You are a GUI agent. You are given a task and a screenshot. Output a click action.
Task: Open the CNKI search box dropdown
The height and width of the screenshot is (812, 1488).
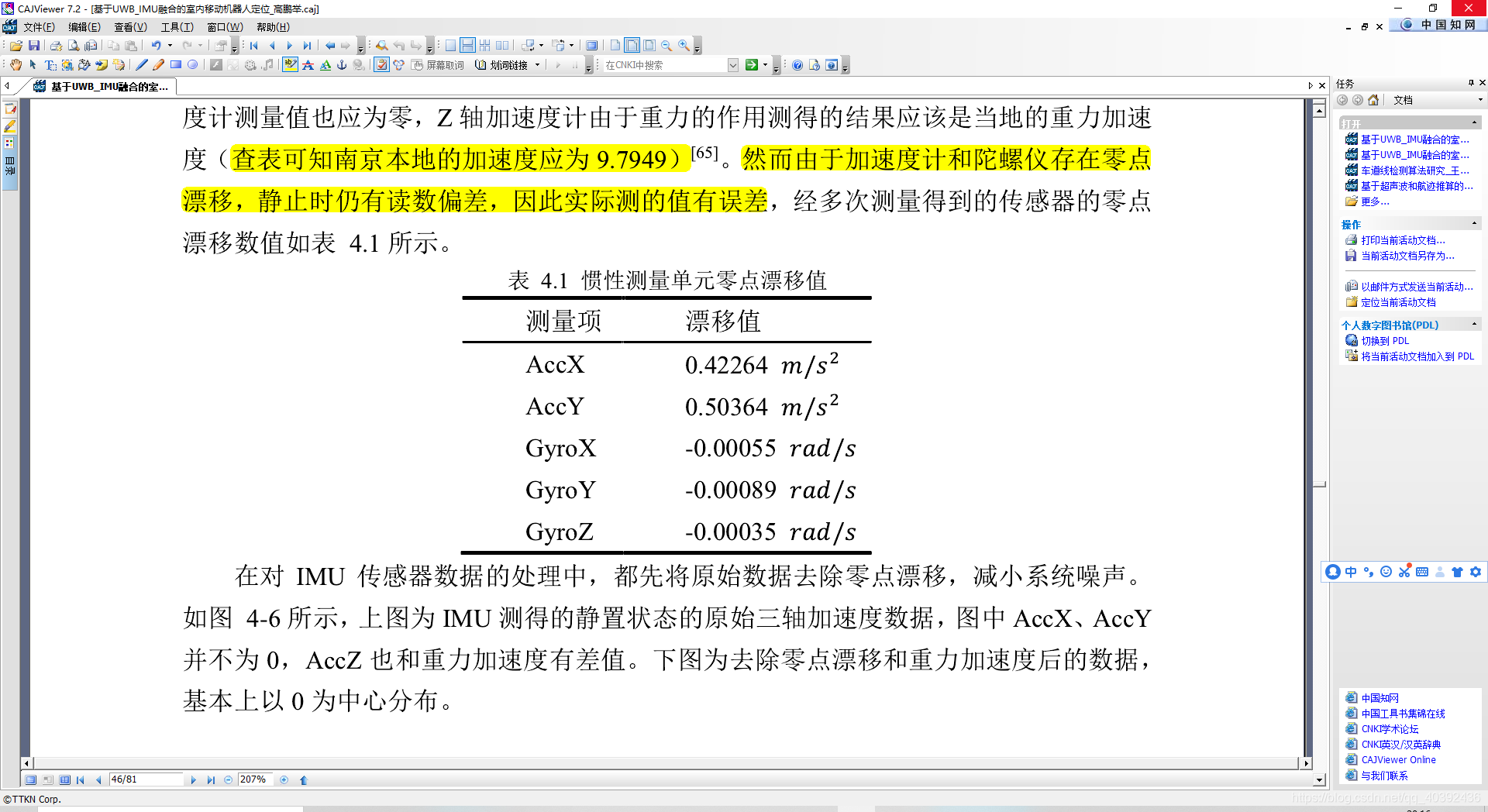click(733, 65)
